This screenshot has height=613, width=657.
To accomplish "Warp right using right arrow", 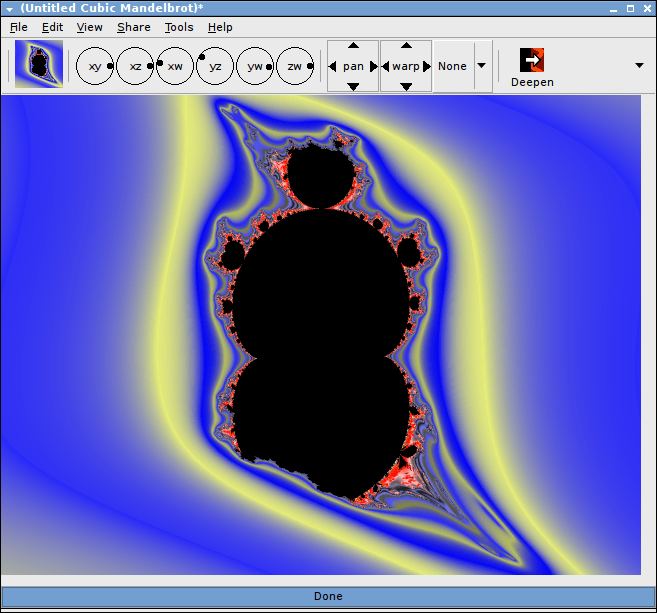I will [426, 66].
